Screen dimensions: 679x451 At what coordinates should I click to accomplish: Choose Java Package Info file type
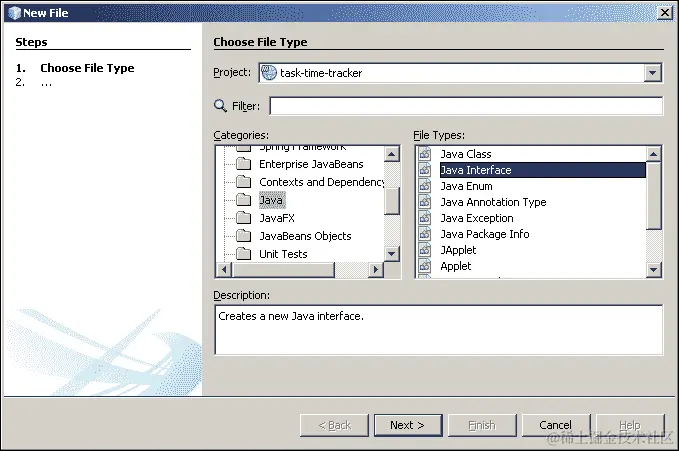click(x=485, y=234)
